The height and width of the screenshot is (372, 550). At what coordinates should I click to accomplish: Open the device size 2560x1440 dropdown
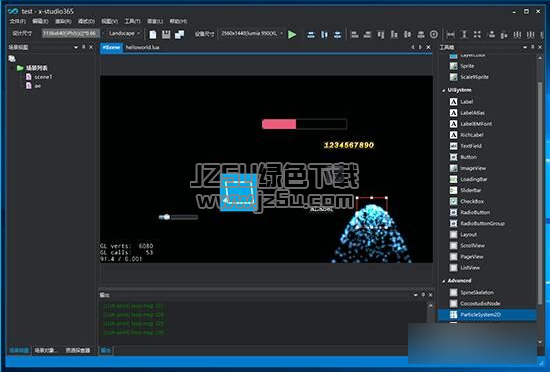click(x=251, y=34)
